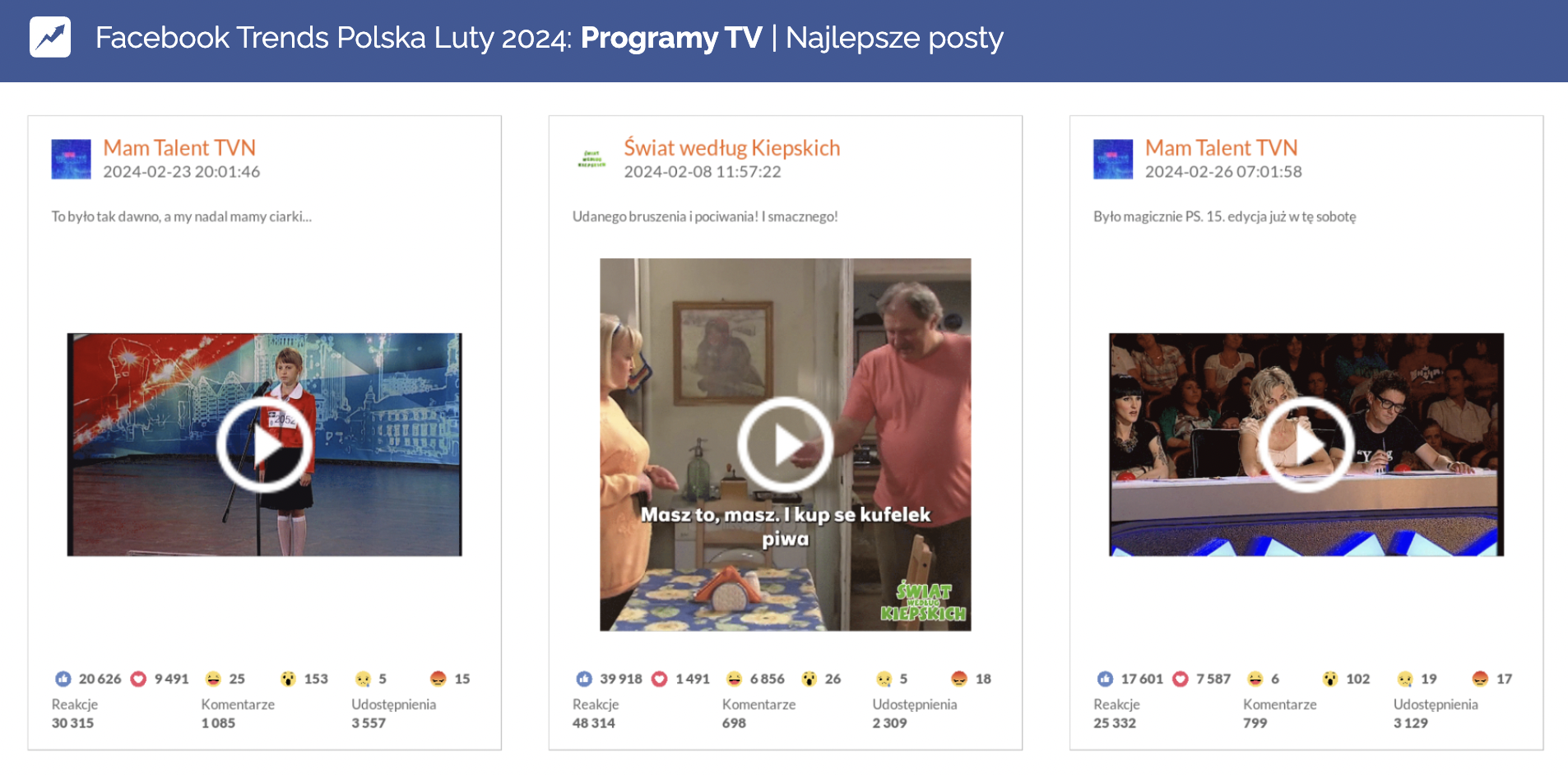The width and height of the screenshot is (1568, 775).
Task: Click the angry icon showing 17
Action: pyautogui.click(x=1480, y=679)
